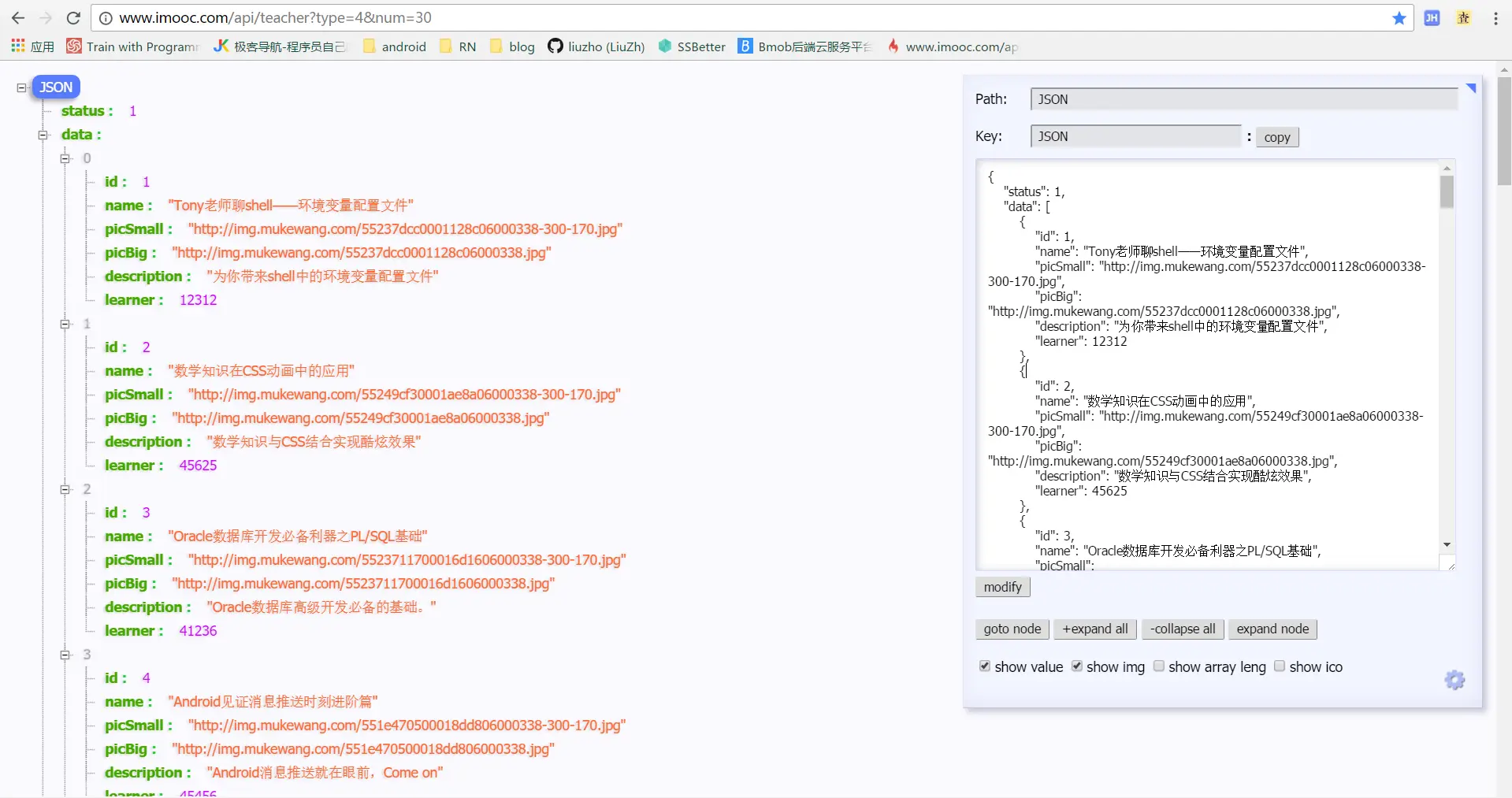Open the Apps shortcut in bookmarks bar
This screenshot has height=798, width=1512.
(32, 46)
